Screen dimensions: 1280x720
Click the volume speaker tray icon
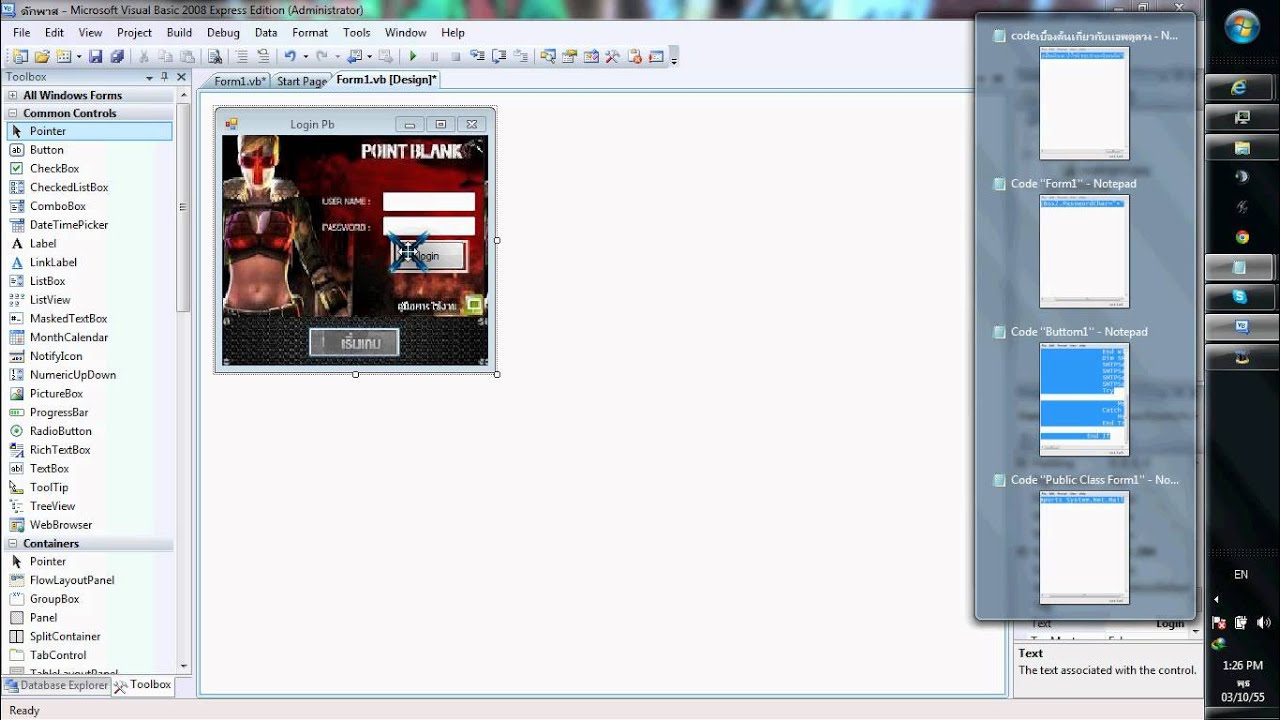pos(1262,622)
